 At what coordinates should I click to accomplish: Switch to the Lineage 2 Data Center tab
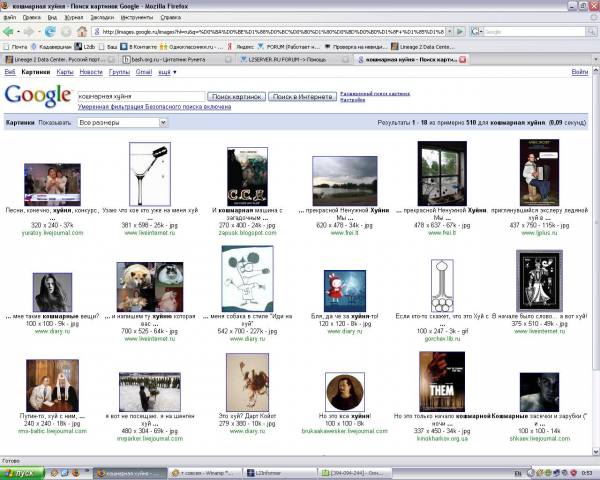pyautogui.click(x=60, y=59)
